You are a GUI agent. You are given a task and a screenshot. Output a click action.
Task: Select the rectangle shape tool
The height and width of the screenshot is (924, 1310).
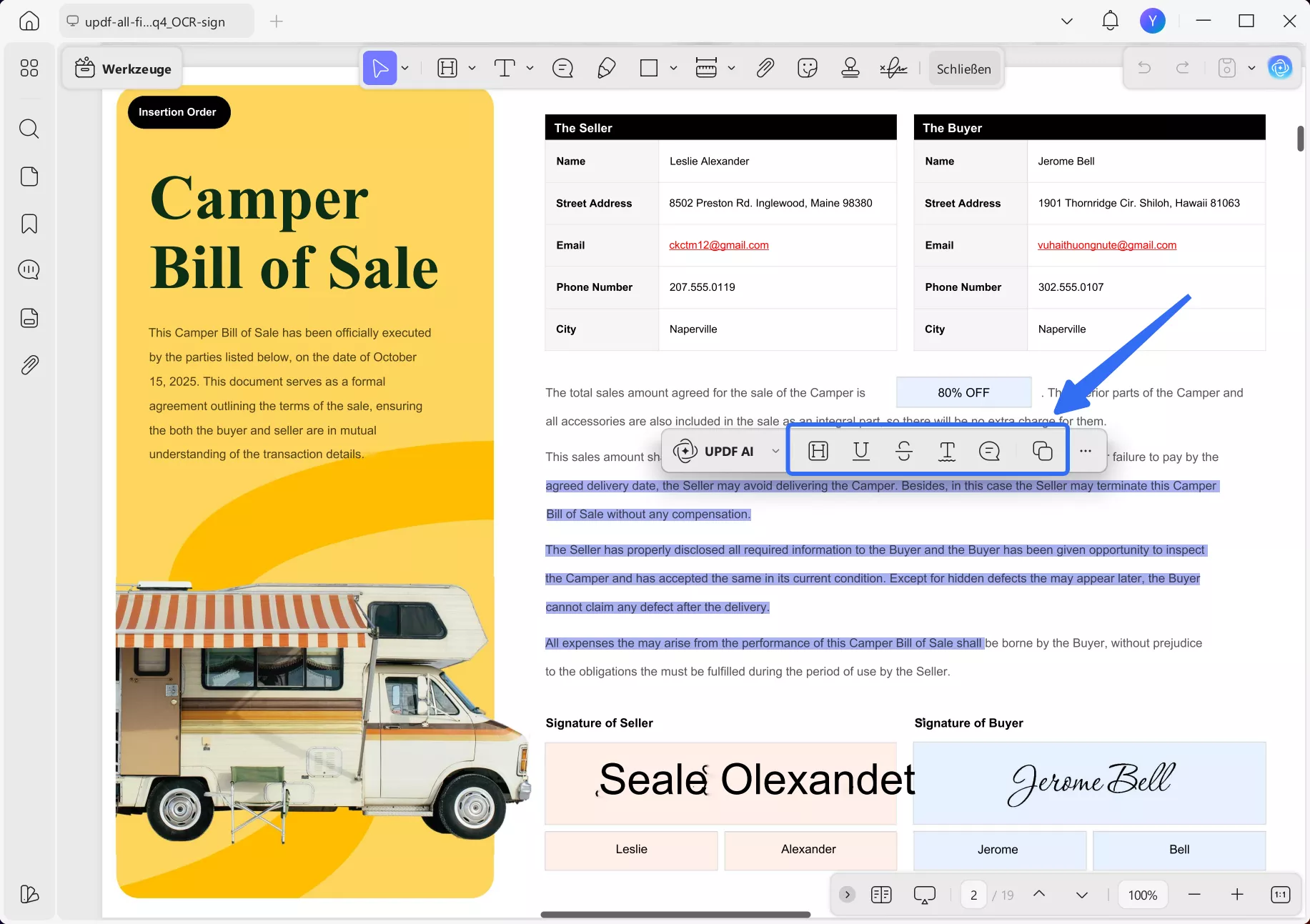pyautogui.click(x=649, y=69)
